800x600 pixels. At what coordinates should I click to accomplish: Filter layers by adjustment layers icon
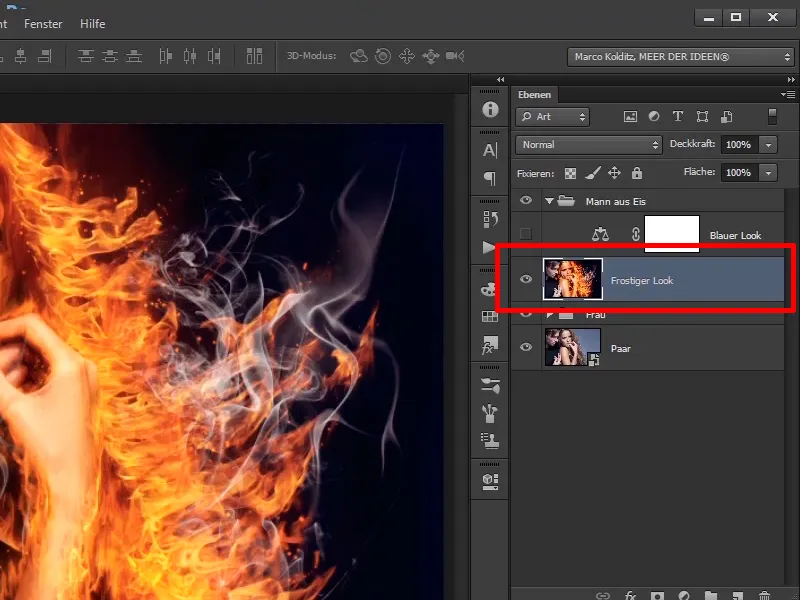(654, 117)
